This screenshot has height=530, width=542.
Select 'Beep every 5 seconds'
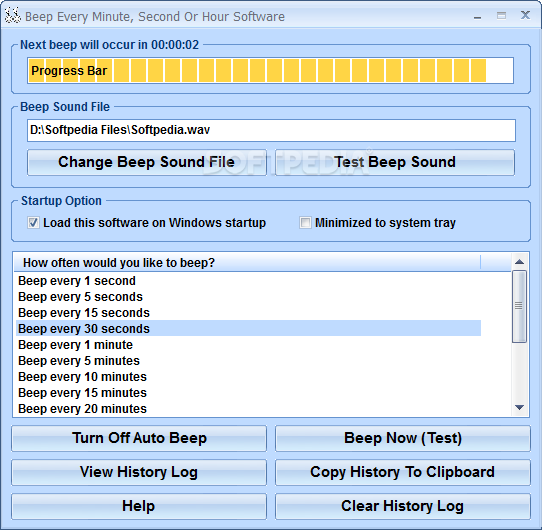tap(248, 297)
